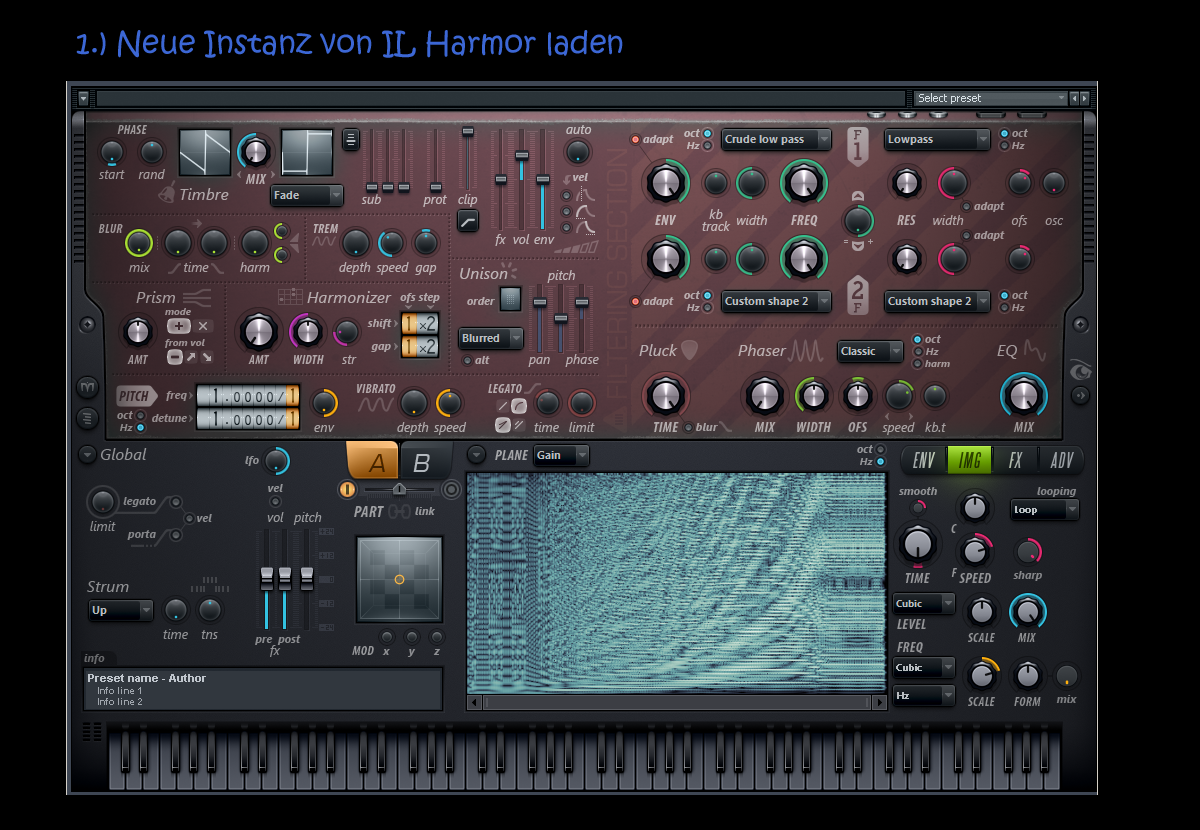
Task: Open the Classic phaser type dropdown
Action: tap(870, 351)
